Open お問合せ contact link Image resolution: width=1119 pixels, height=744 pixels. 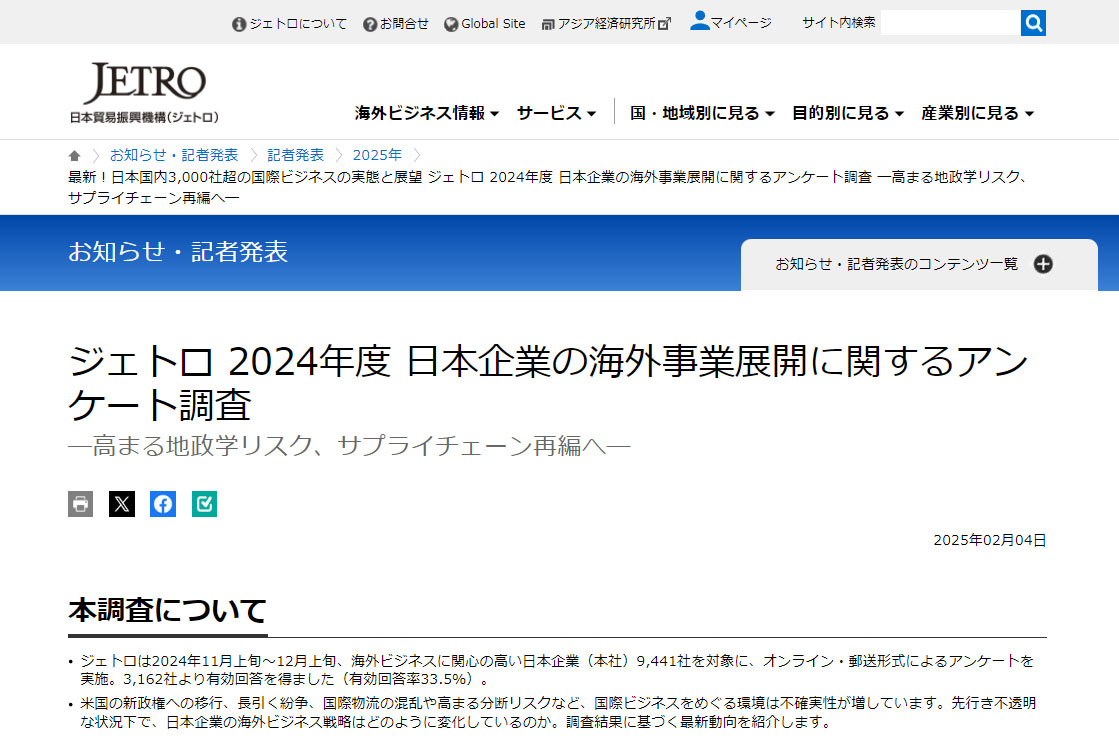tap(395, 24)
